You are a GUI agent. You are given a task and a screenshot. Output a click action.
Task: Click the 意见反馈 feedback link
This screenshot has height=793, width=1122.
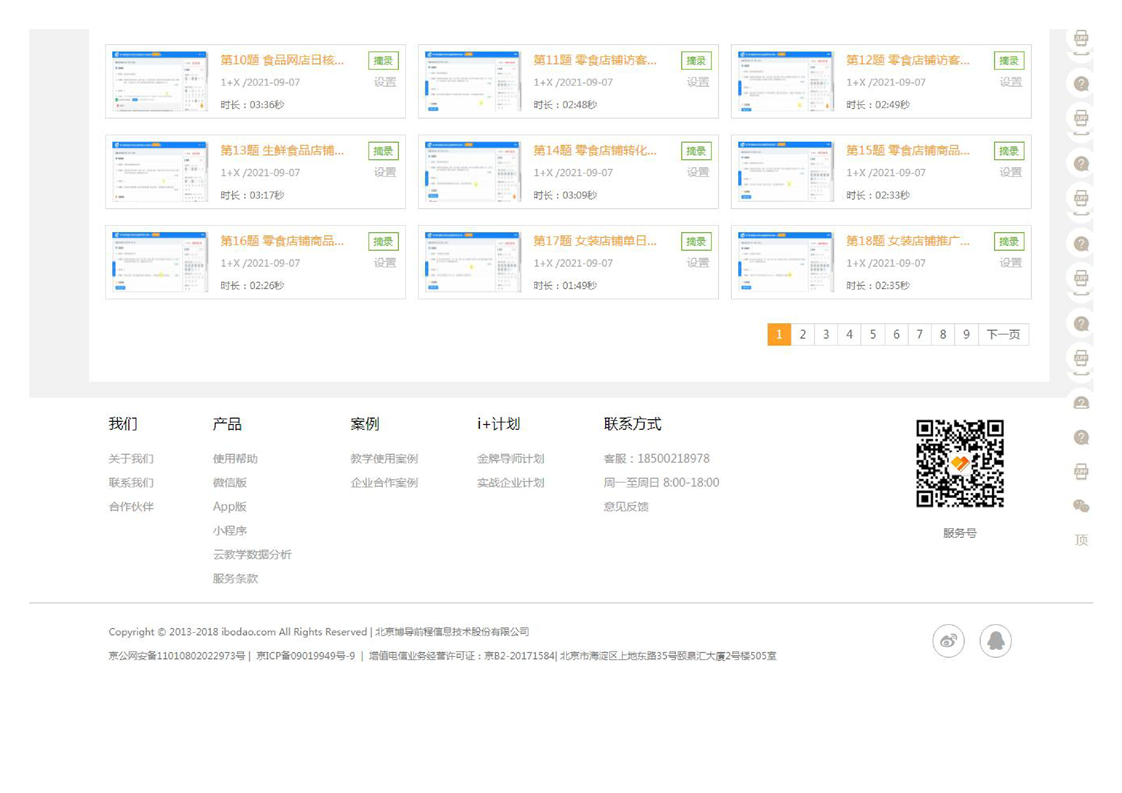click(626, 507)
